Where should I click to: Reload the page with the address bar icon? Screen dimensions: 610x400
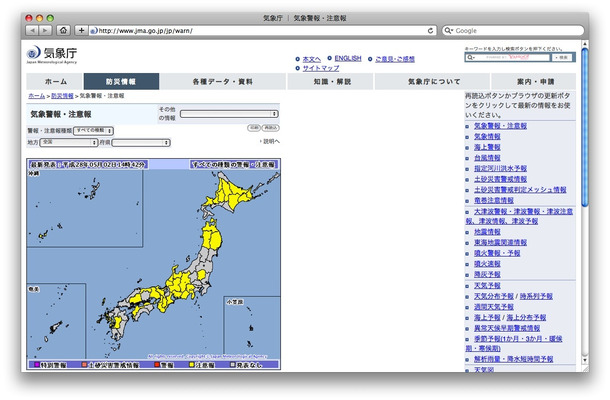click(430, 30)
